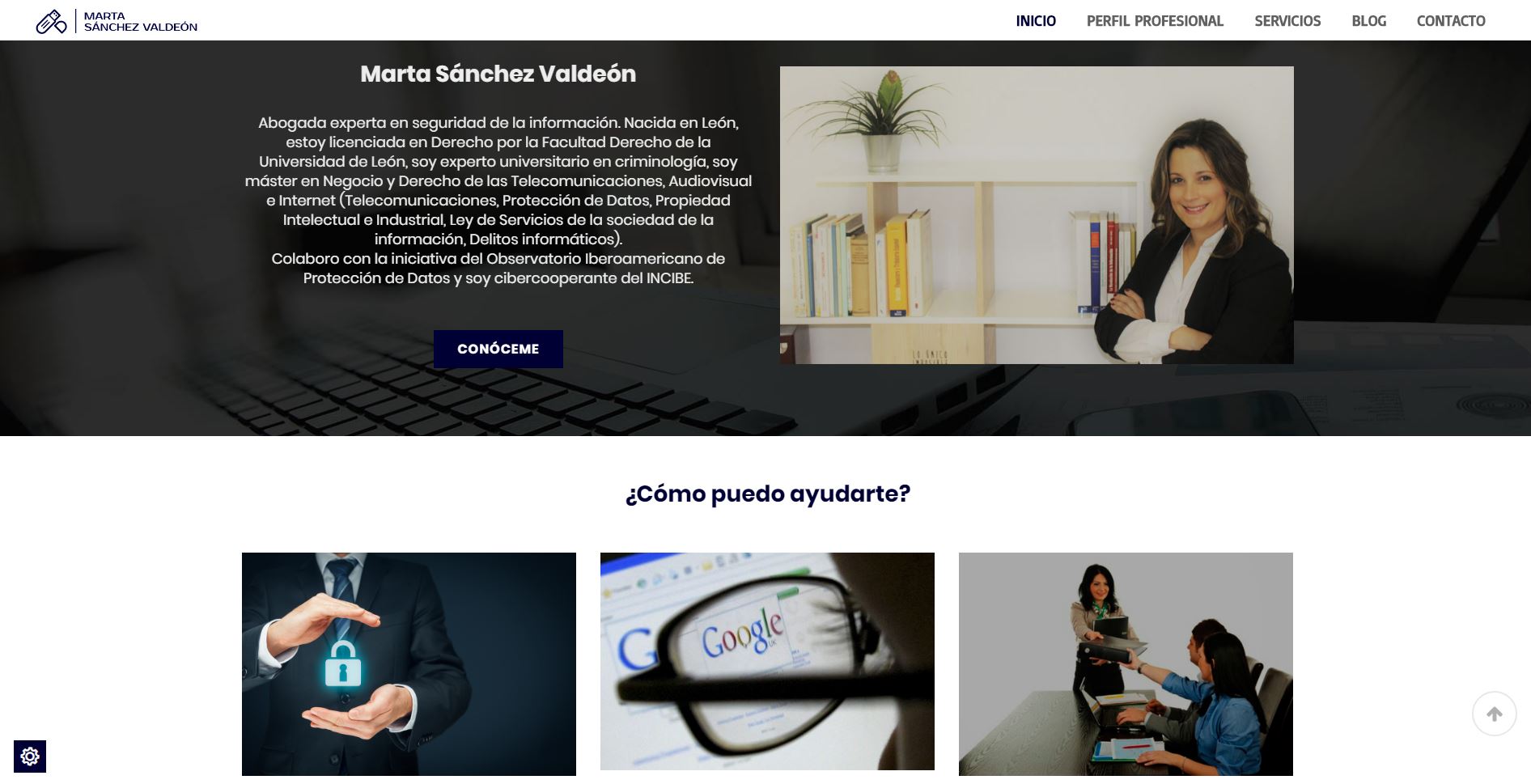Open the glowing padlock service image
The height and width of the screenshot is (784, 1531).
[x=409, y=664]
